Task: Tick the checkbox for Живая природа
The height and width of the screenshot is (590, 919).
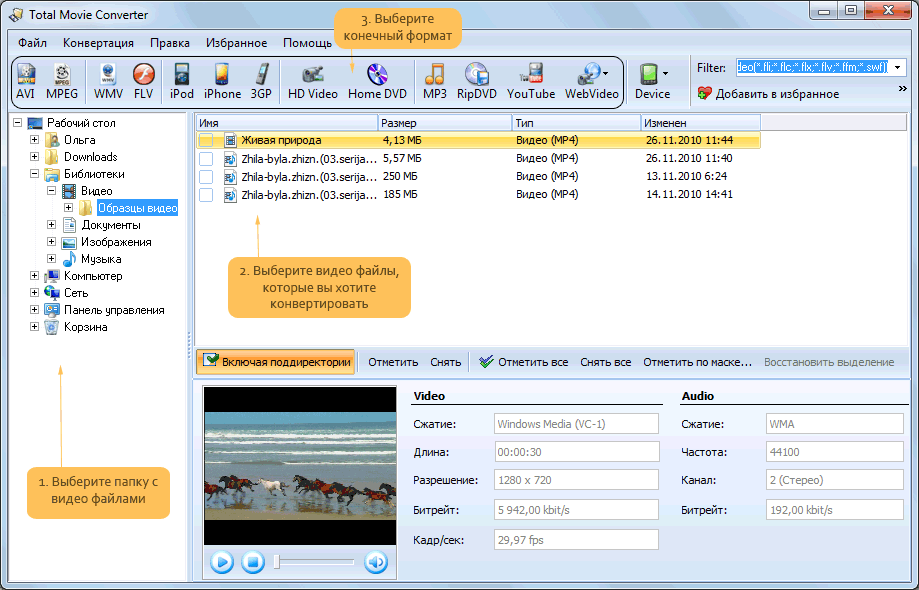Action: coord(206,141)
